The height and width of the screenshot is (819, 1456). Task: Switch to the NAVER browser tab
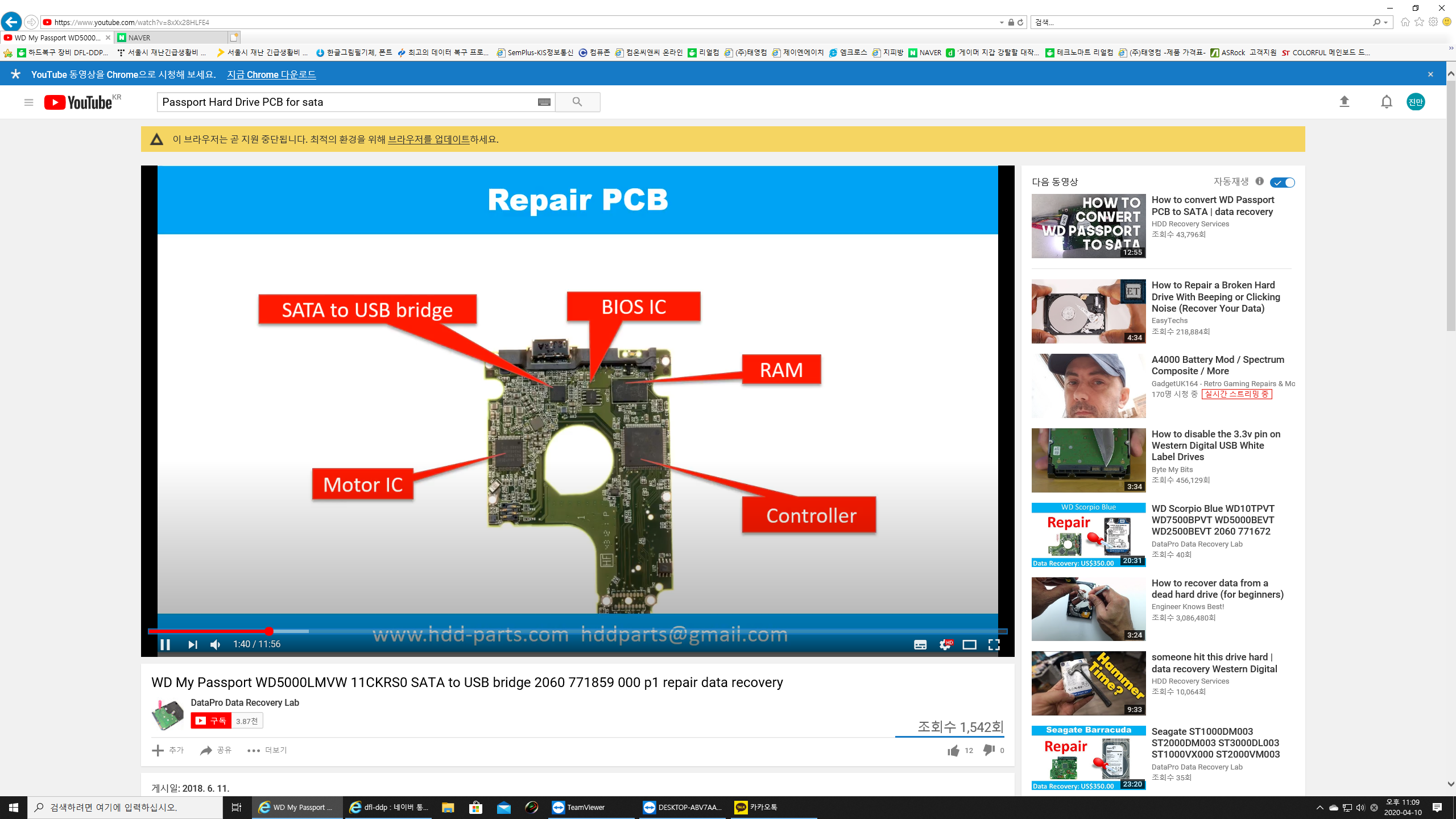(x=171, y=38)
